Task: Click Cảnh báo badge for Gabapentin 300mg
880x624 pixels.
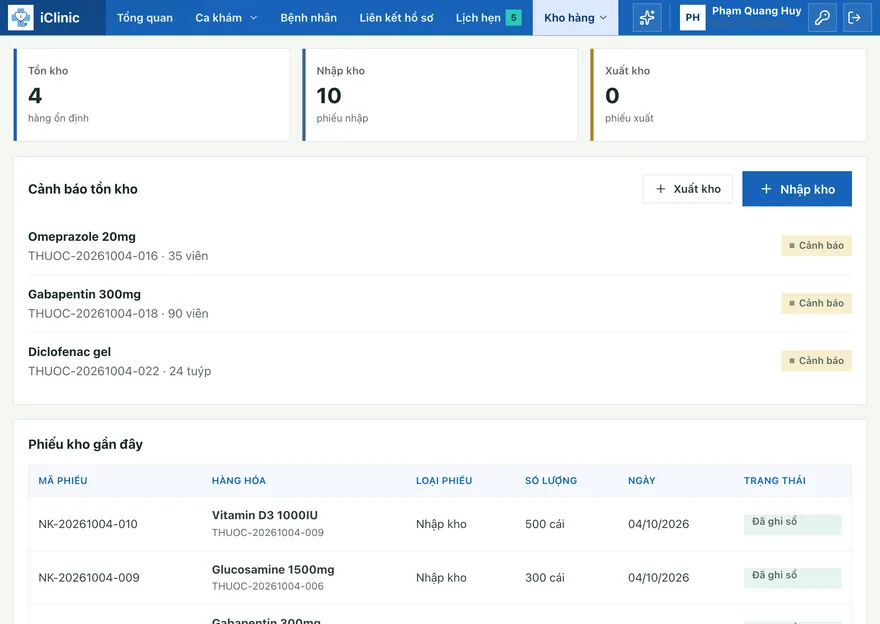Action: pos(817,303)
